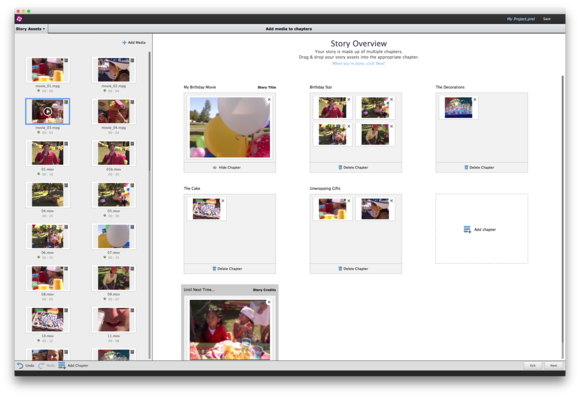The height and width of the screenshot is (397, 580).
Task: Select the movie_02.mpg asset thumbnail
Action: tap(114, 70)
